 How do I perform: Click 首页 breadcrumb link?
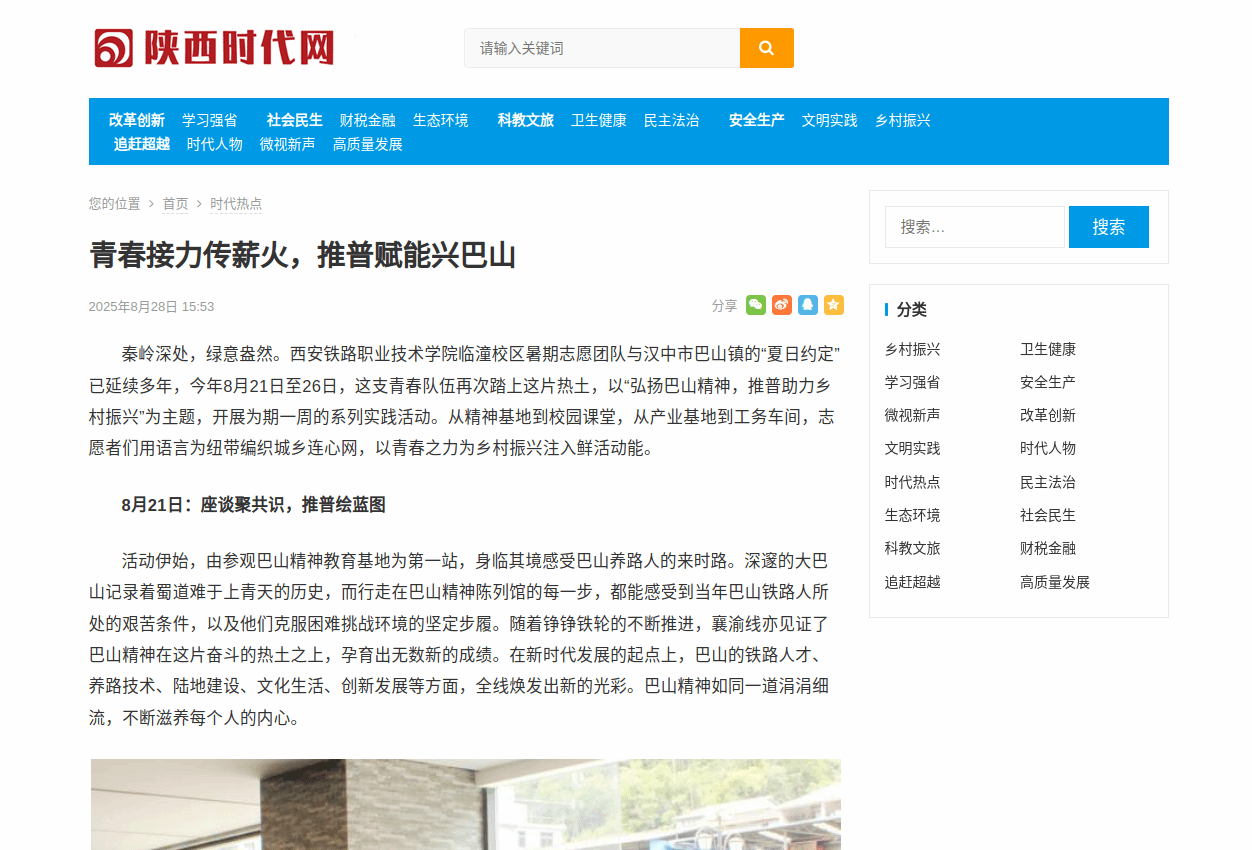tap(175, 204)
